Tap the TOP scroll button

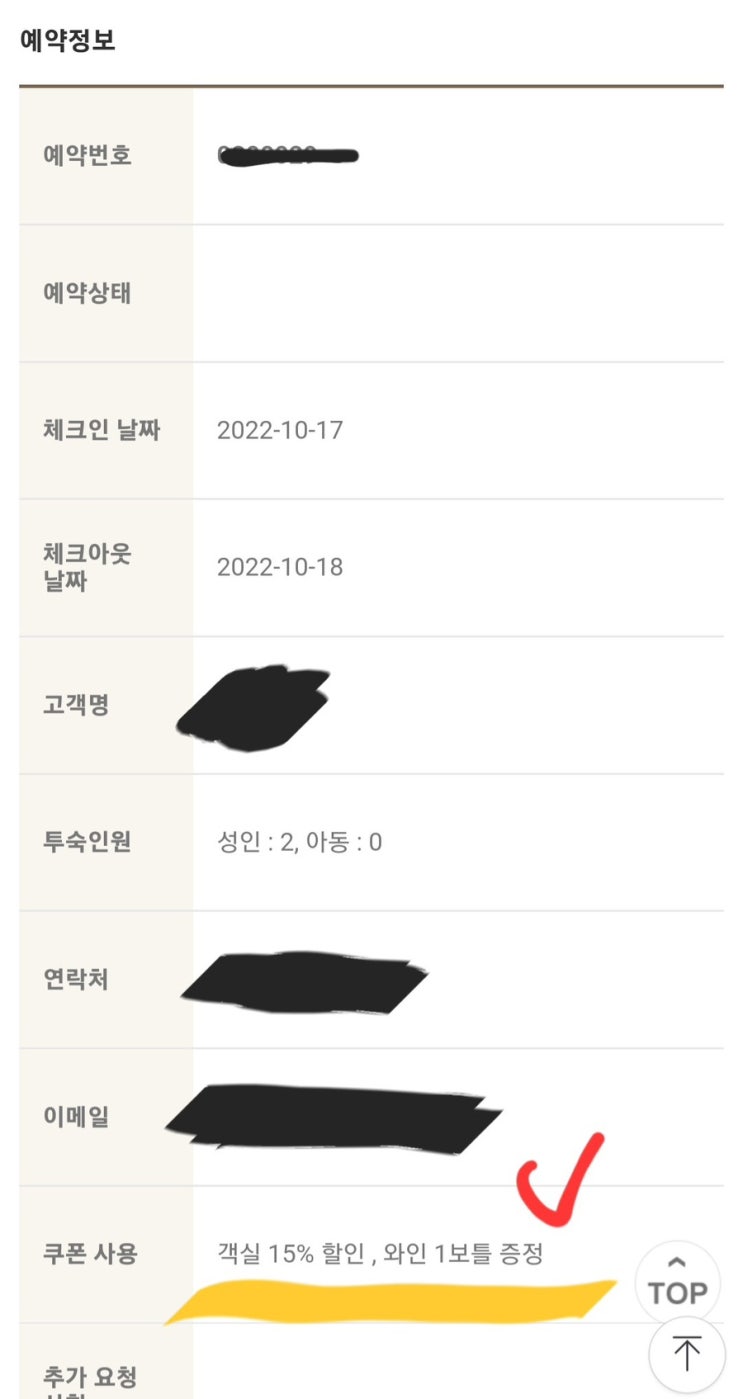pos(678,1281)
